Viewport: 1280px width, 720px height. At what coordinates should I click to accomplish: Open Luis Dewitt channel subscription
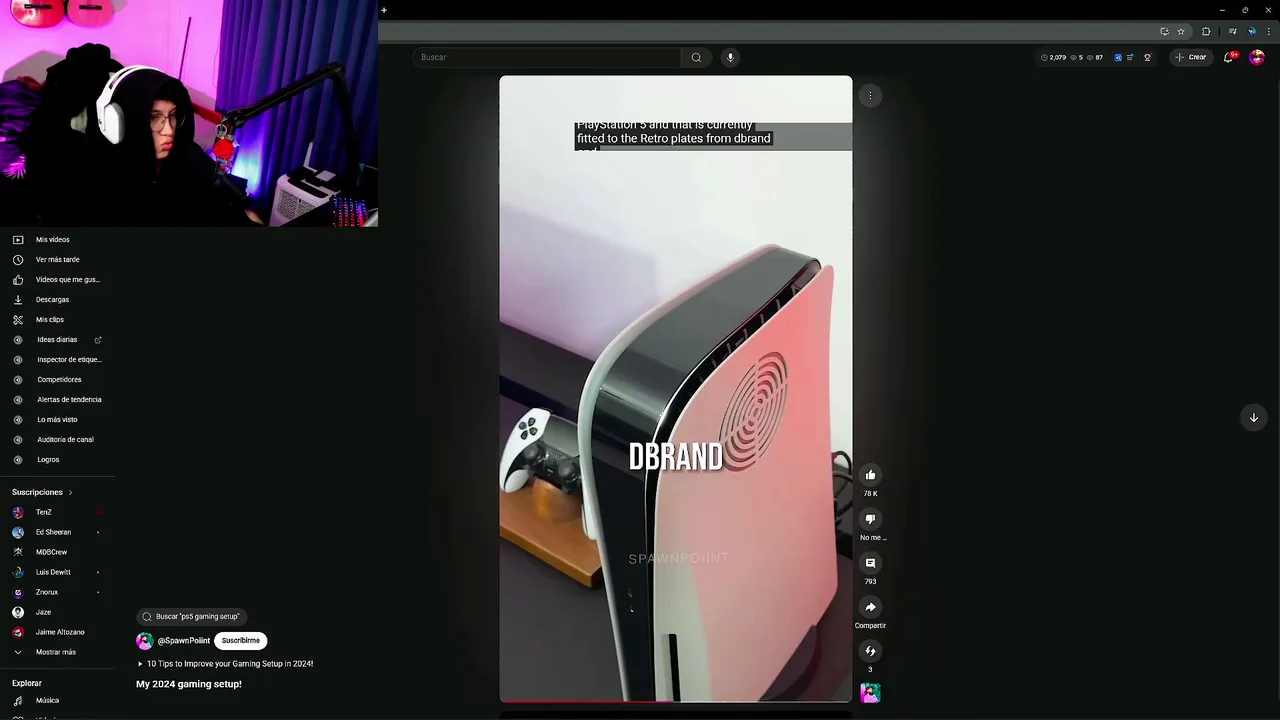tap(52, 572)
